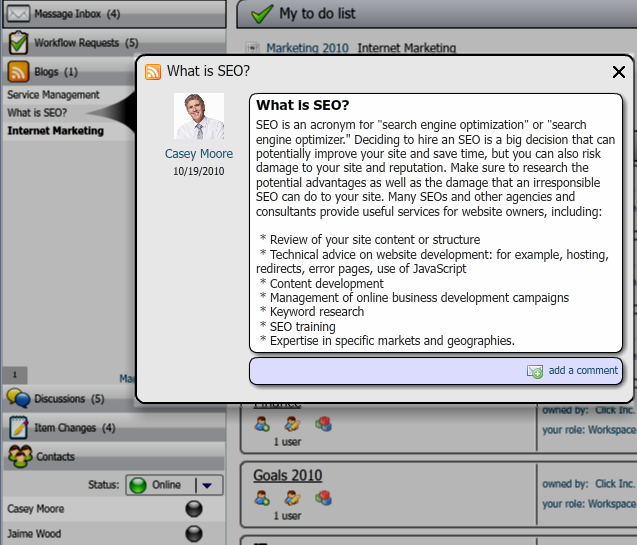Close the What is SEO? popup
637x545 pixels.
coord(618,71)
